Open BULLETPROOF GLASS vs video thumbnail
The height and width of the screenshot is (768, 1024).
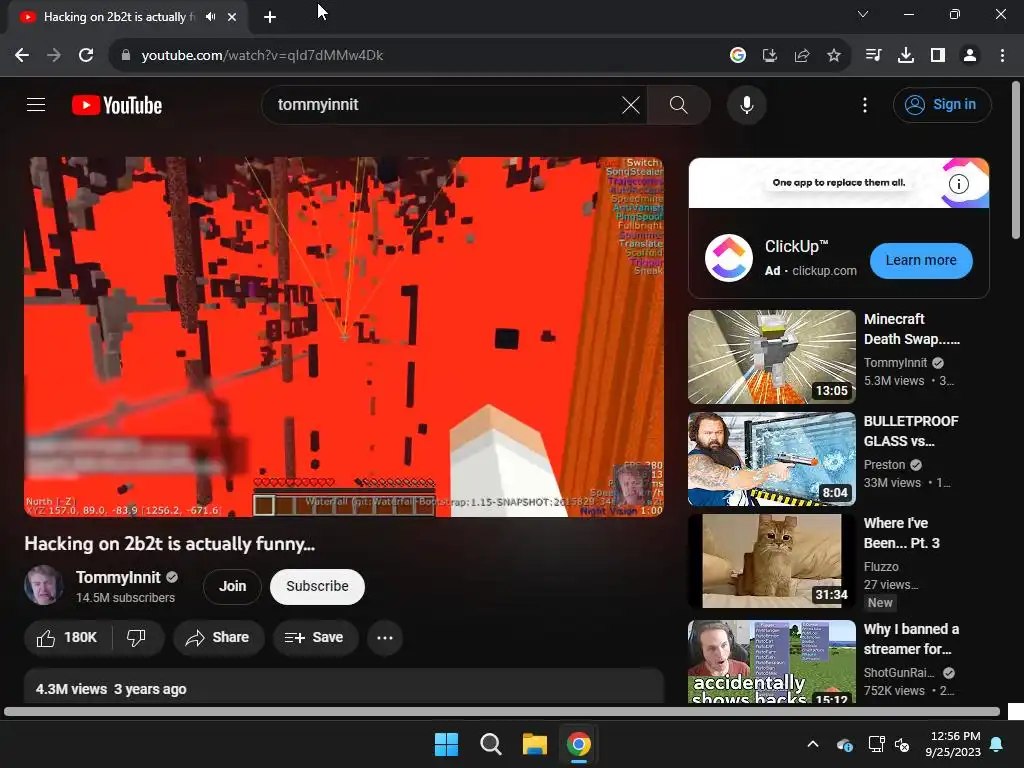(x=771, y=458)
